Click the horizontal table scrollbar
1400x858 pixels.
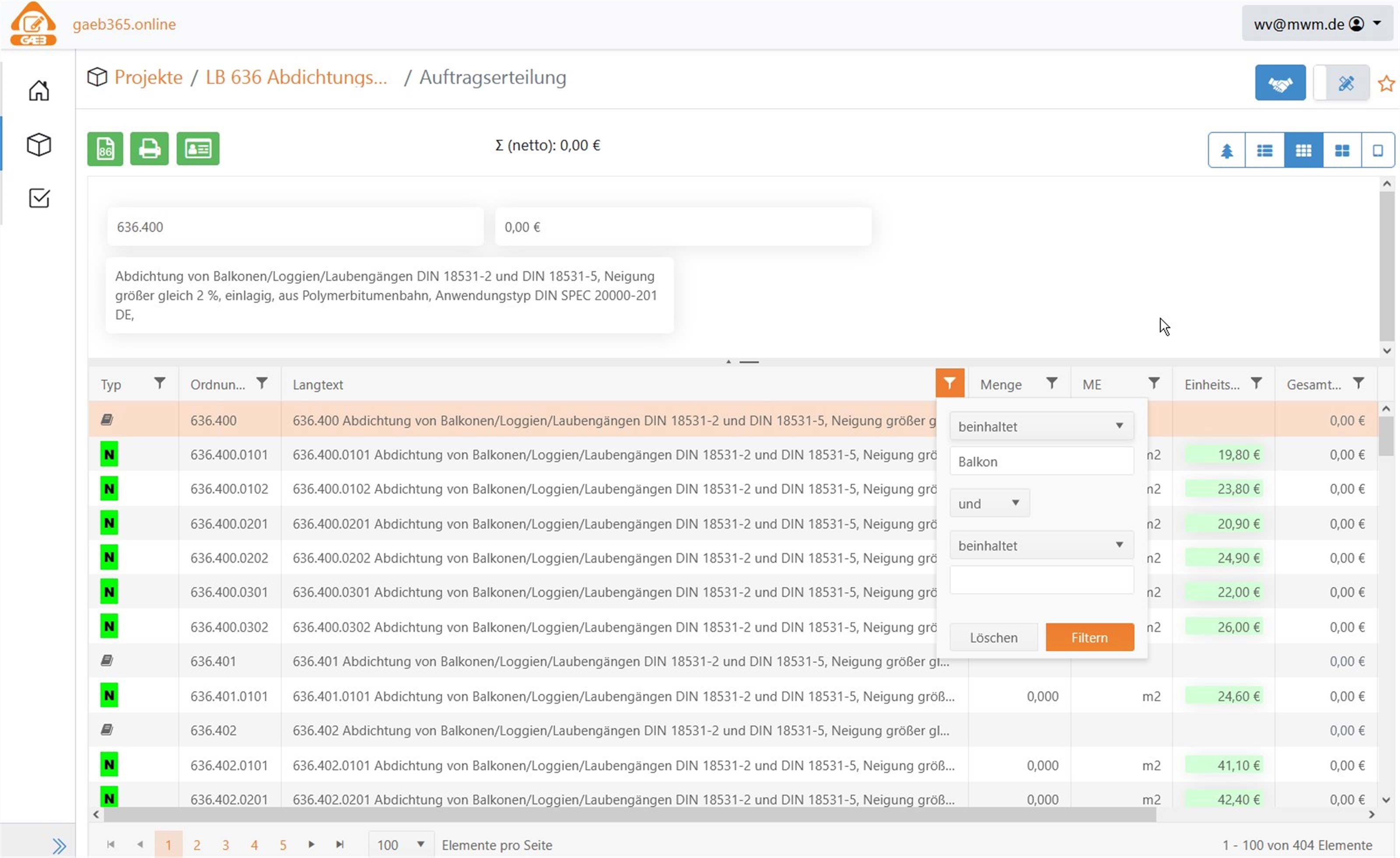click(x=630, y=815)
